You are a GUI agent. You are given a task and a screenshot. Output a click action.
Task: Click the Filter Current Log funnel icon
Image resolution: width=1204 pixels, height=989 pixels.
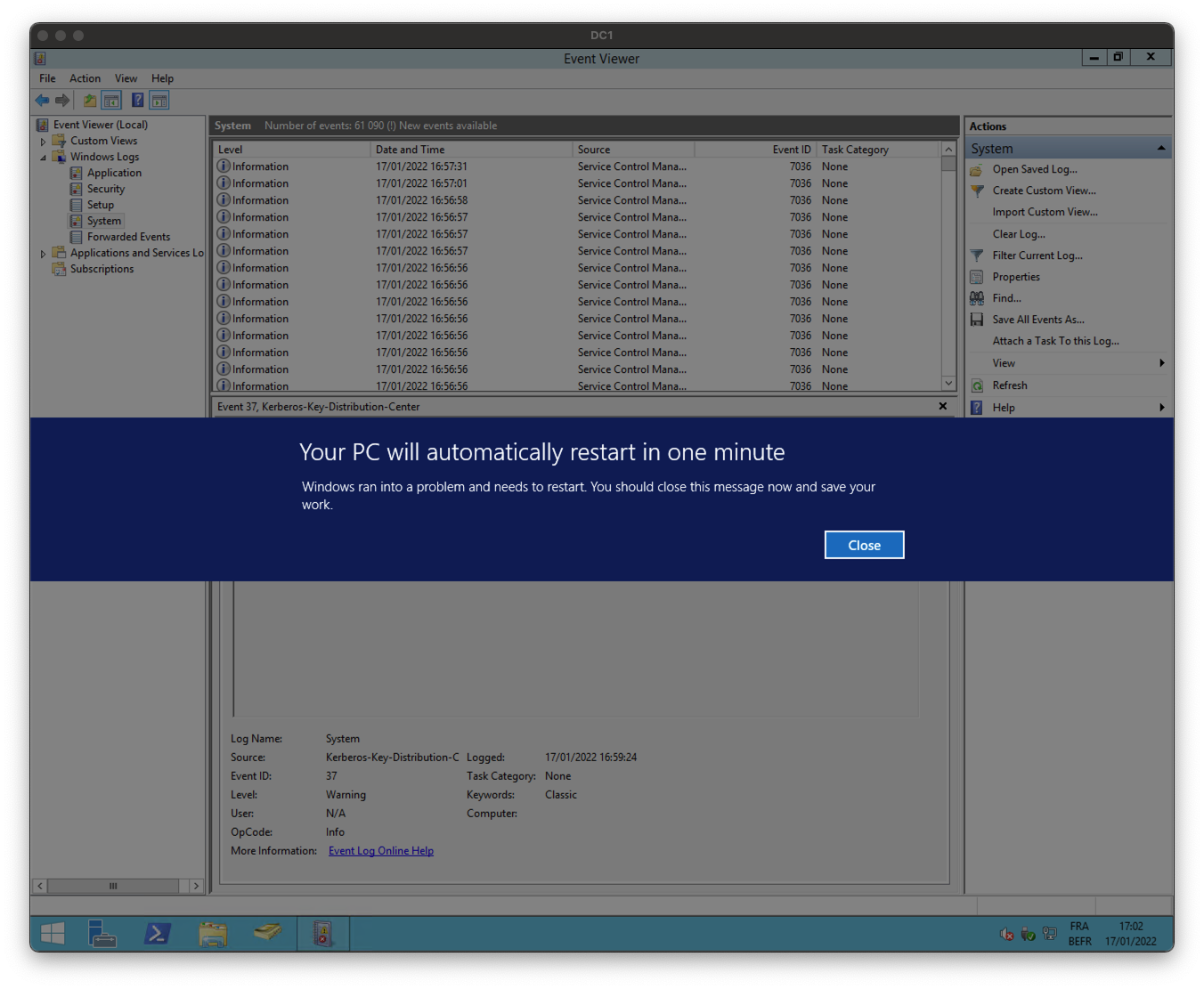977,255
